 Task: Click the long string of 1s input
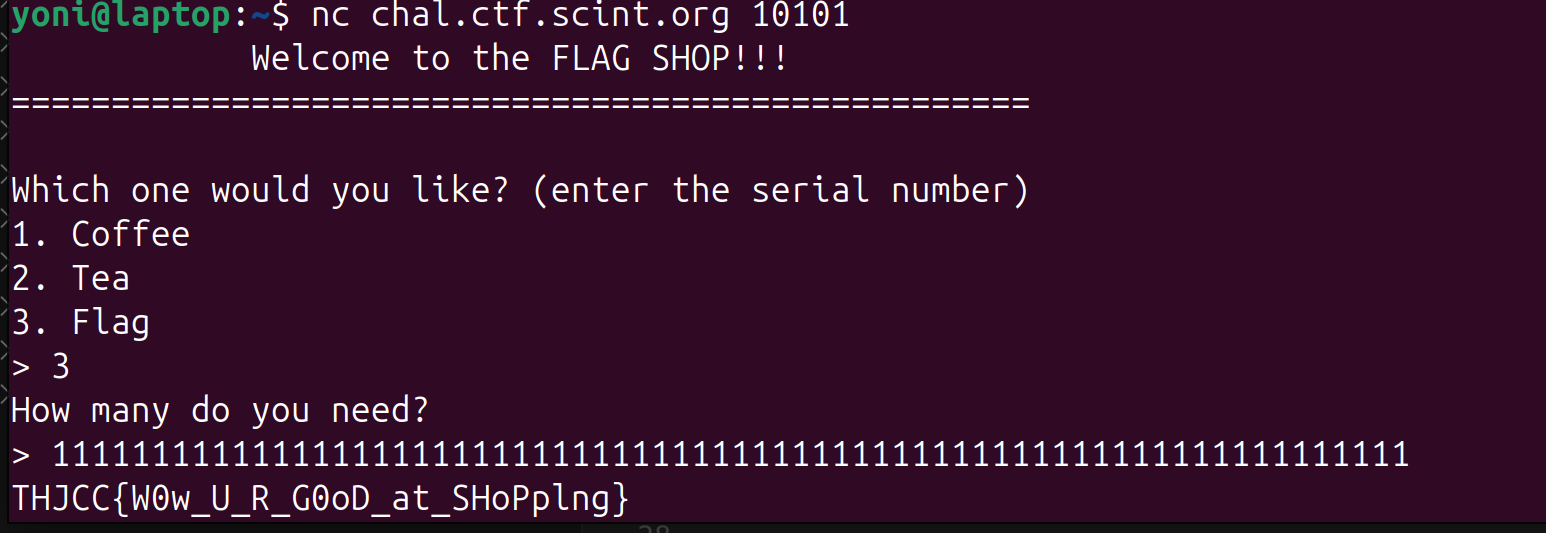(x=730, y=455)
